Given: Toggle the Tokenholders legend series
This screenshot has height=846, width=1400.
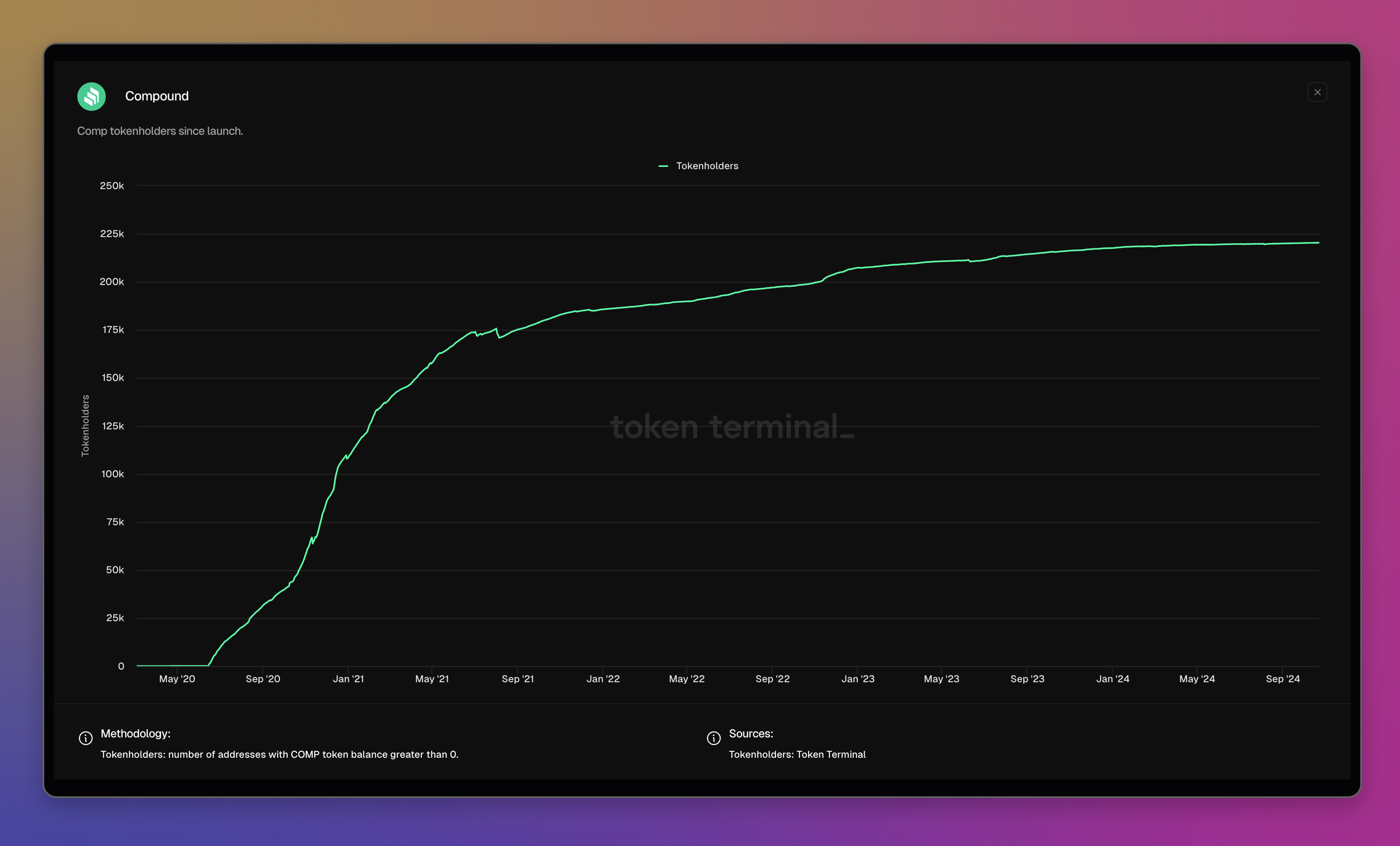Looking at the screenshot, I should pyautogui.click(x=698, y=166).
